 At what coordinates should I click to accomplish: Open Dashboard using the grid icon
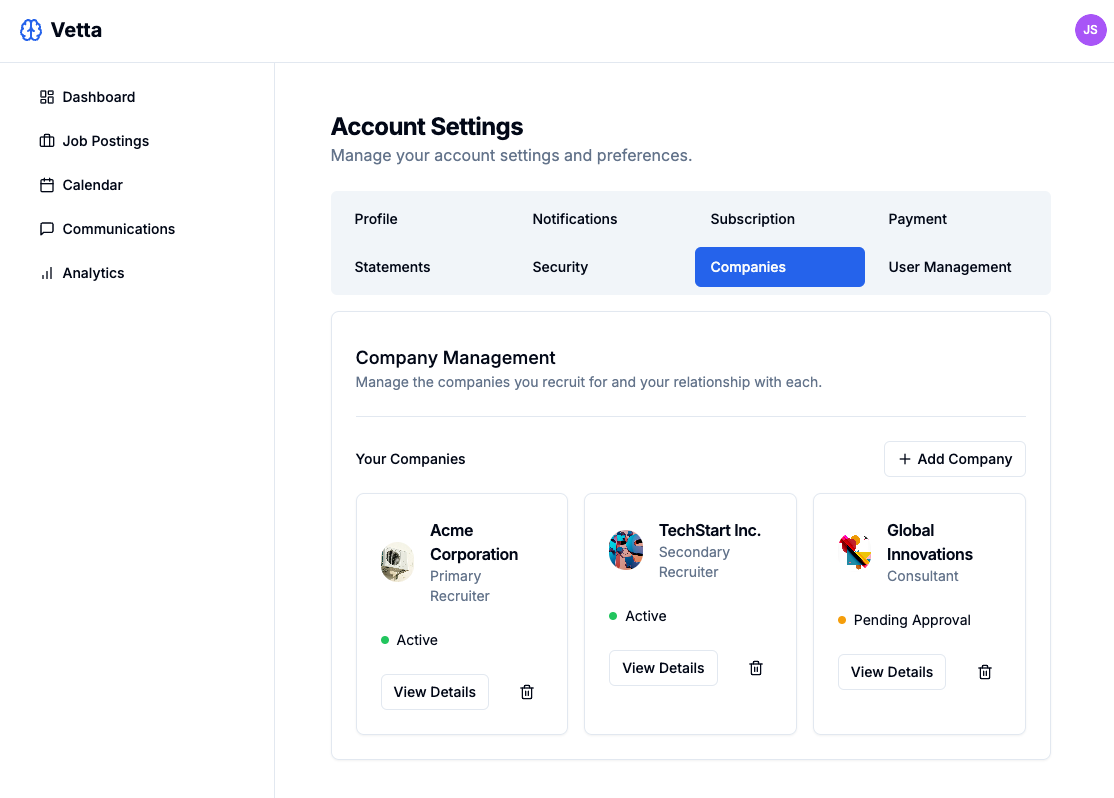click(46, 96)
